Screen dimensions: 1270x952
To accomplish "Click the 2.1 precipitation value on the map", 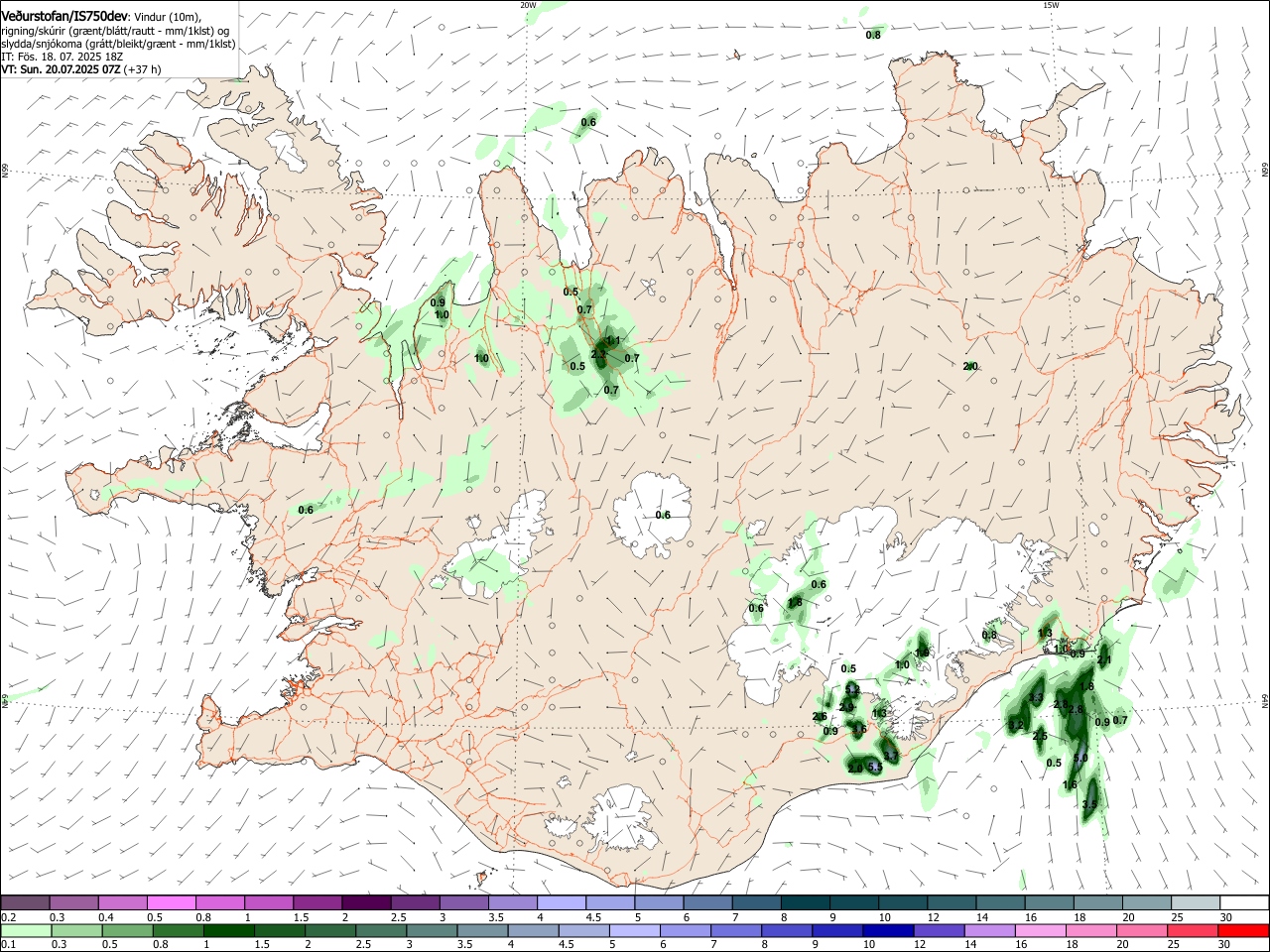I will [1104, 659].
